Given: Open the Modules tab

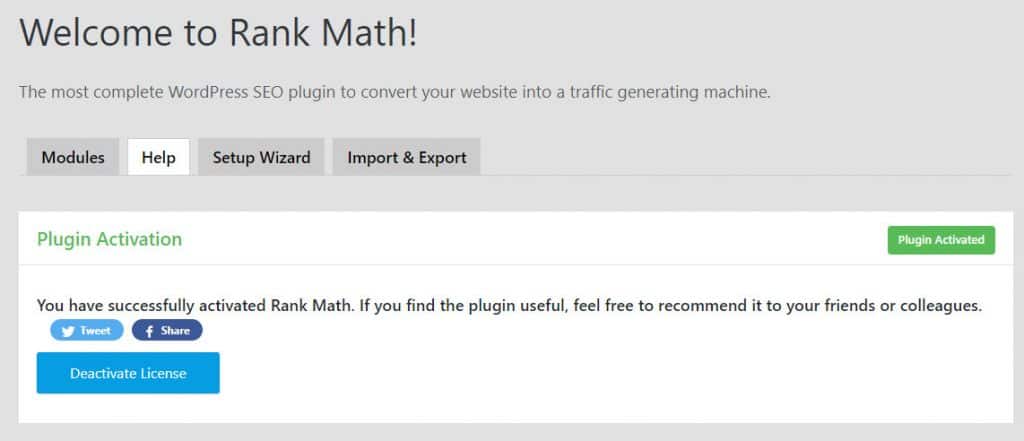Looking at the screenshot, I should click(72, 157).
